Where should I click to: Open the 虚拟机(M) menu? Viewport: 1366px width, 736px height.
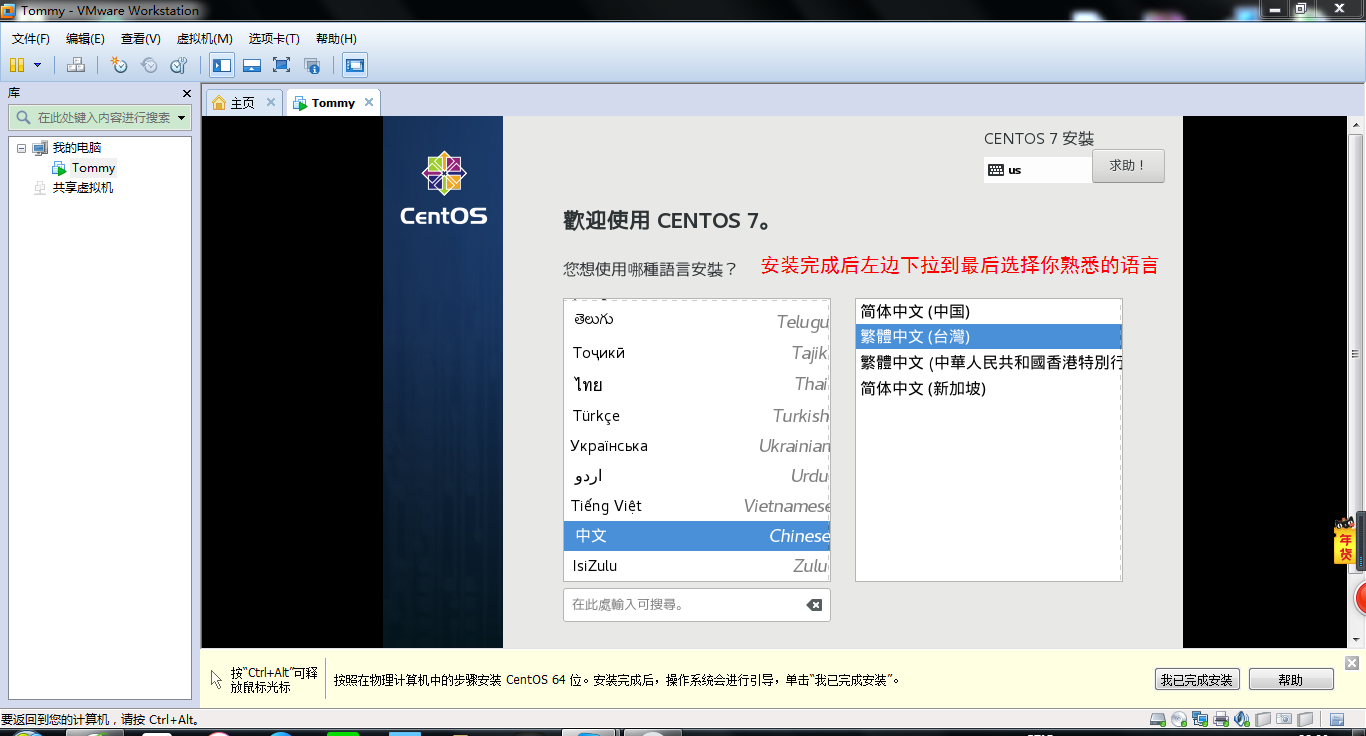(x=205, y=39)
